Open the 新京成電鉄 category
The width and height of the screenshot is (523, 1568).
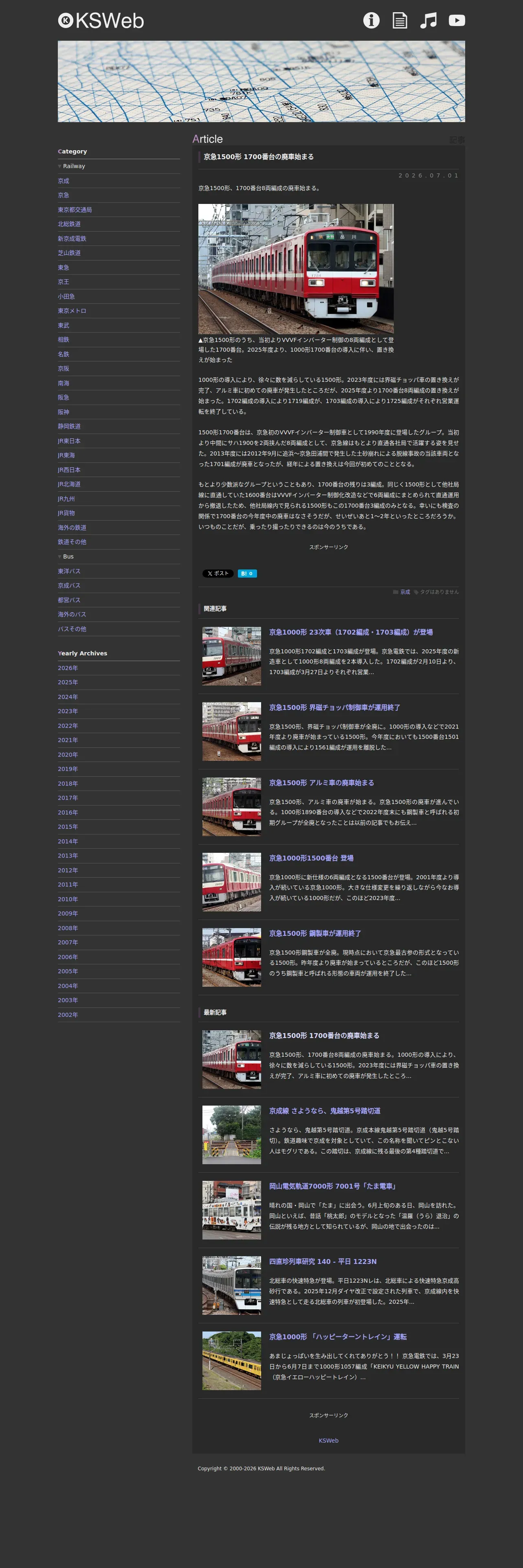(x=72, y=239)
